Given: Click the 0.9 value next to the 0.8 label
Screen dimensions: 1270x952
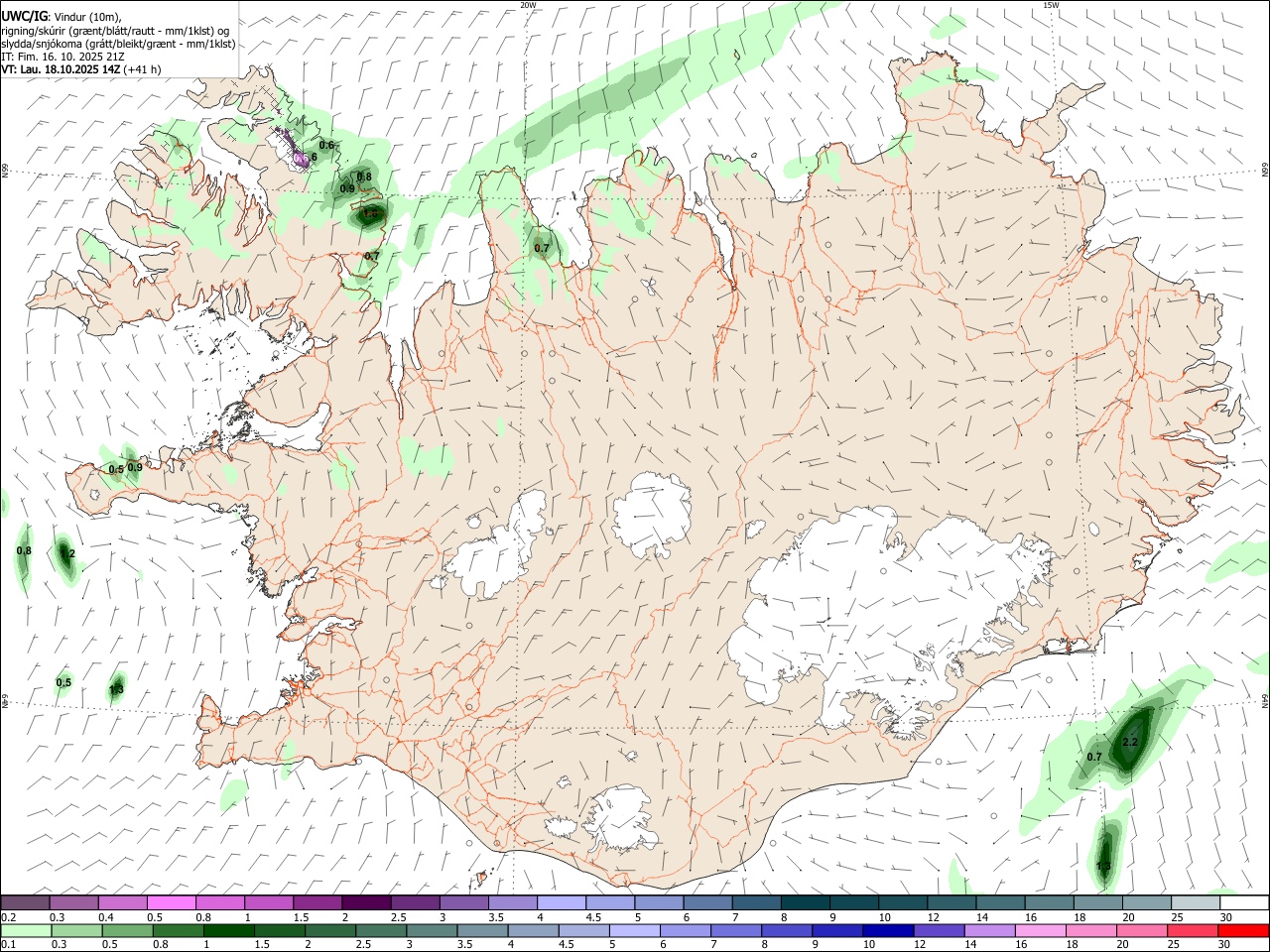Looking at the screenshot, I should point(347,188).
